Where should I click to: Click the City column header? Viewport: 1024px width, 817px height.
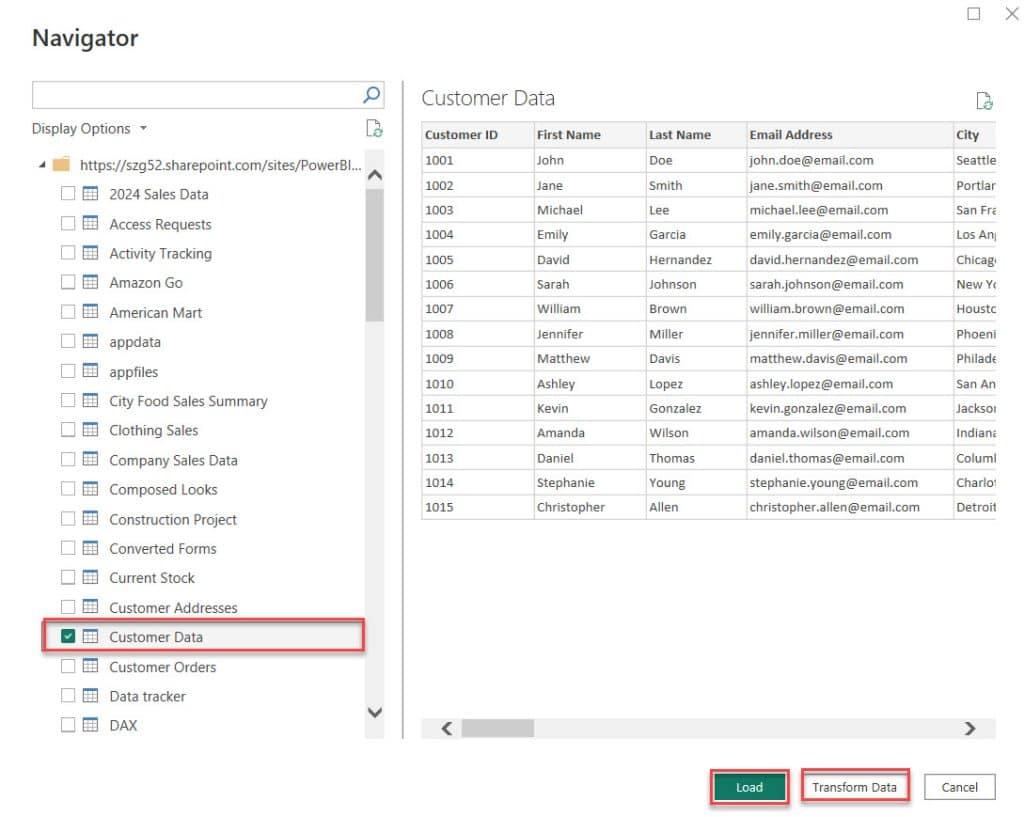[974, 135]
